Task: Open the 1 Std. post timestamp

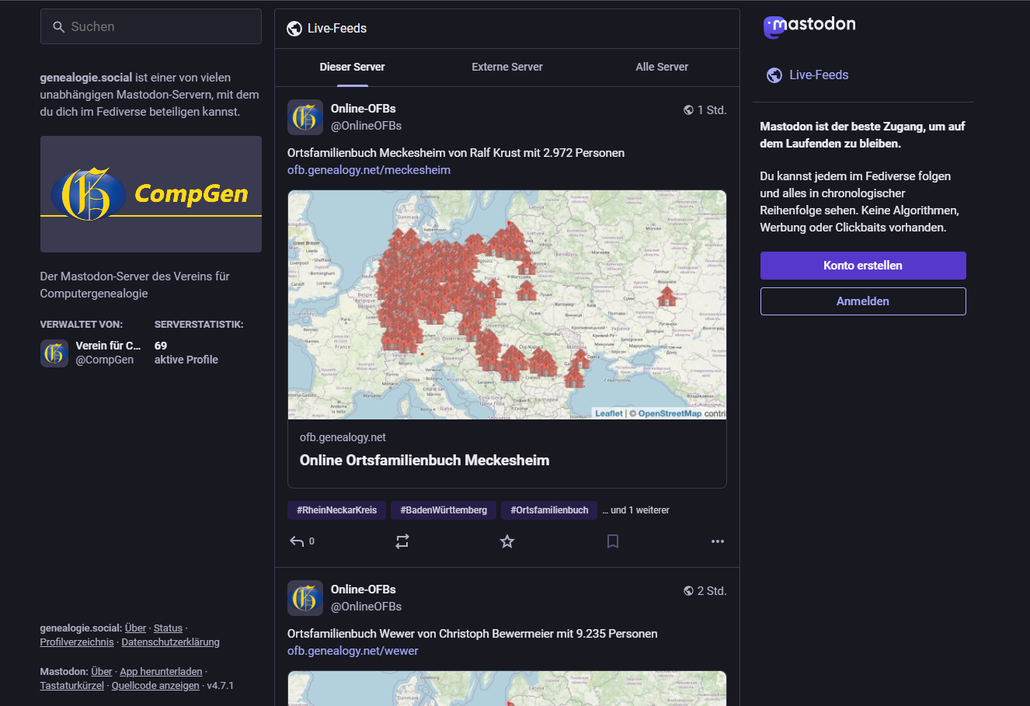Action: (x=712, y=110)
